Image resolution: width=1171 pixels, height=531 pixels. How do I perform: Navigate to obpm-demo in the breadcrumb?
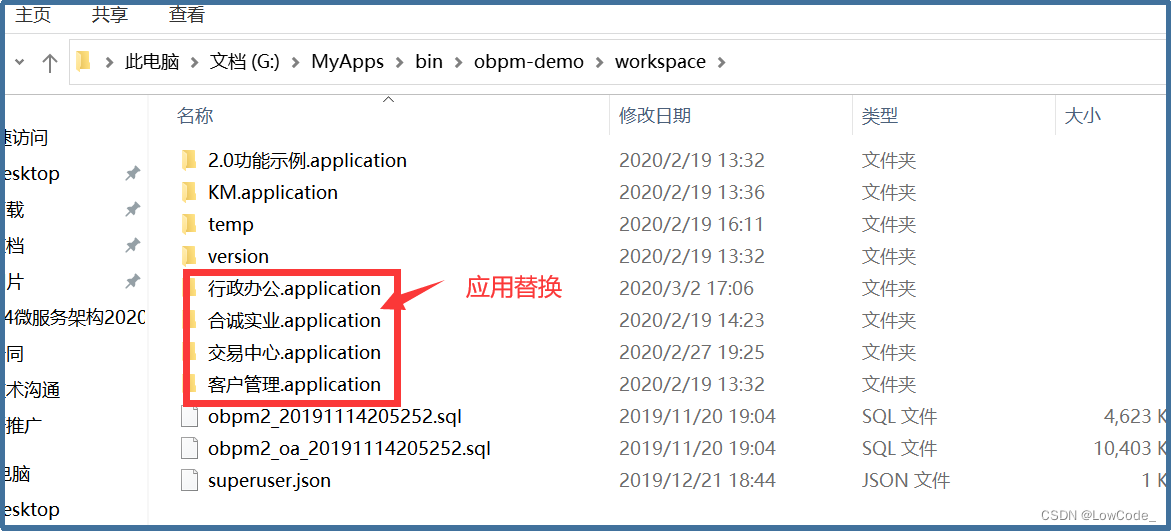pos(529,61)
